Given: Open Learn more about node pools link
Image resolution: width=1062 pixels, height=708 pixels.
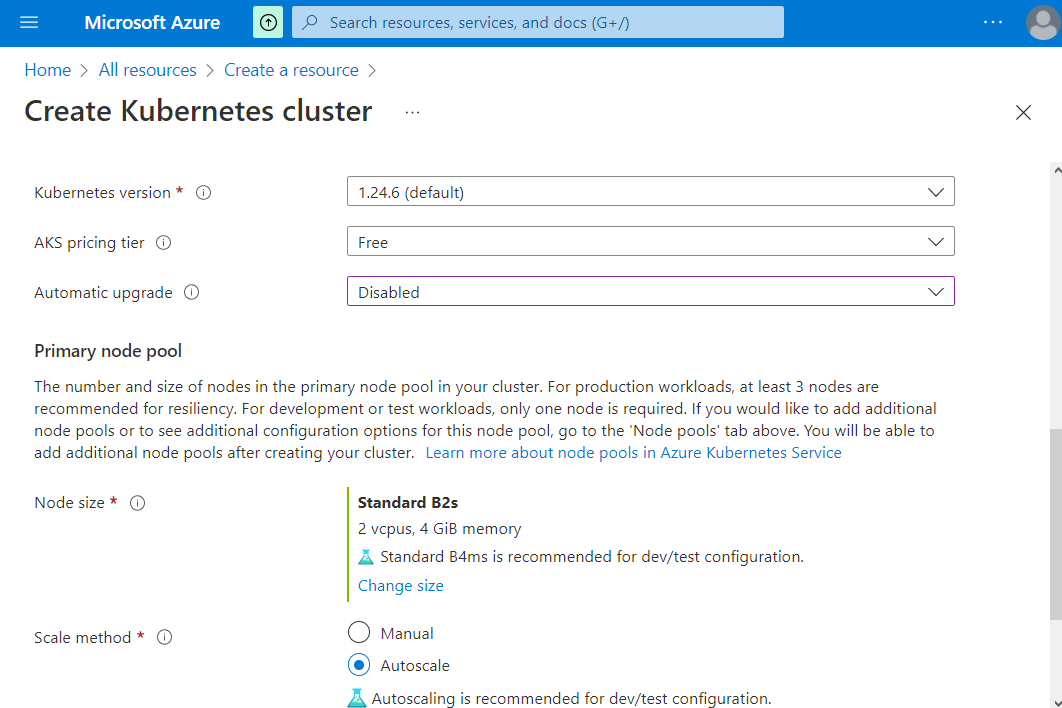Looking at the screenshot, I should [633, 453].
